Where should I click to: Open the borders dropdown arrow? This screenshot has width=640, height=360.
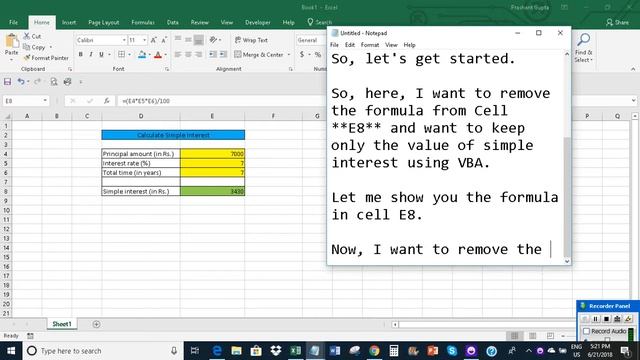tap(129, 55)
